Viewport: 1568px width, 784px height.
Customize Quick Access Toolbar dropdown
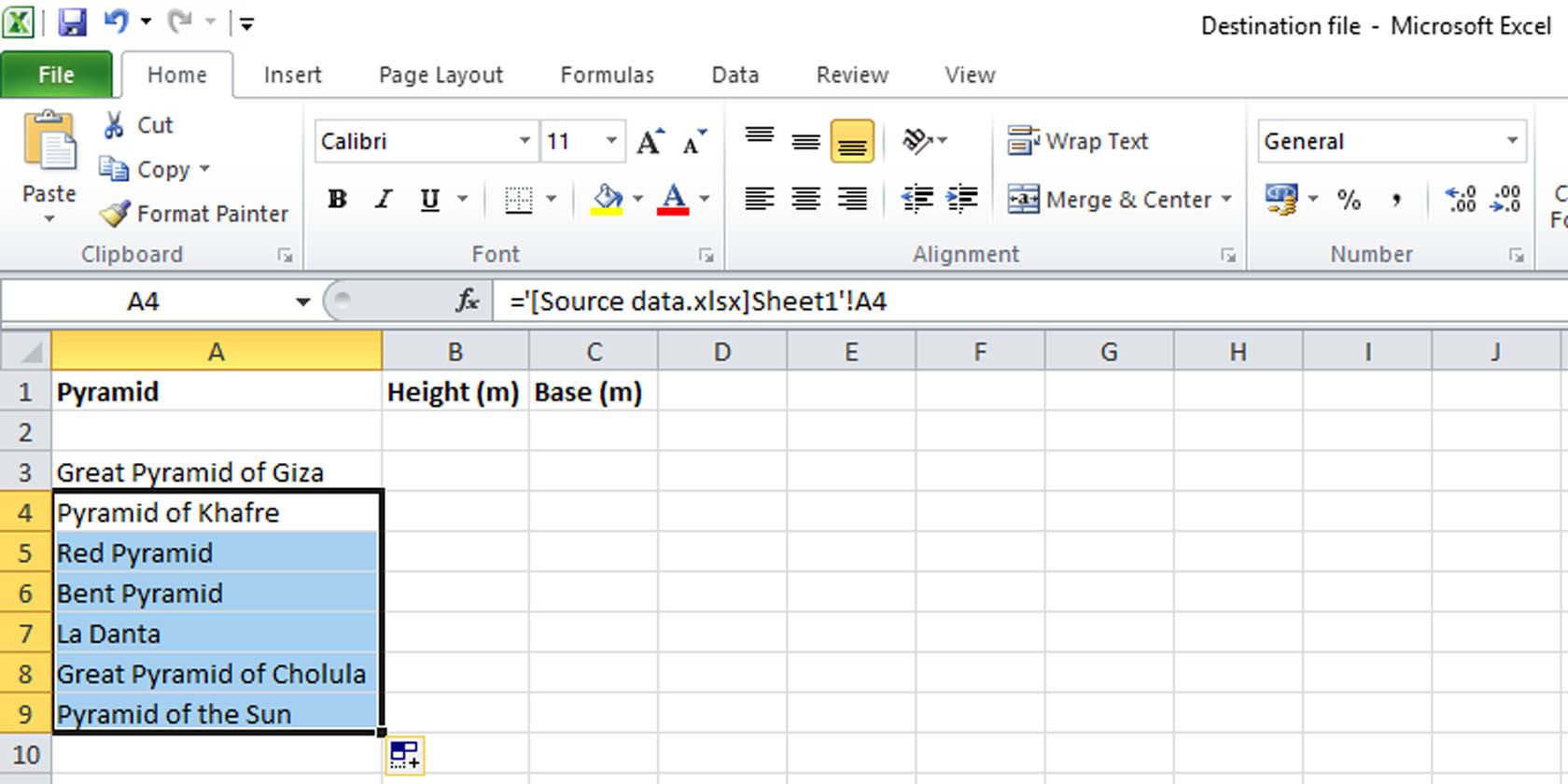246,22
